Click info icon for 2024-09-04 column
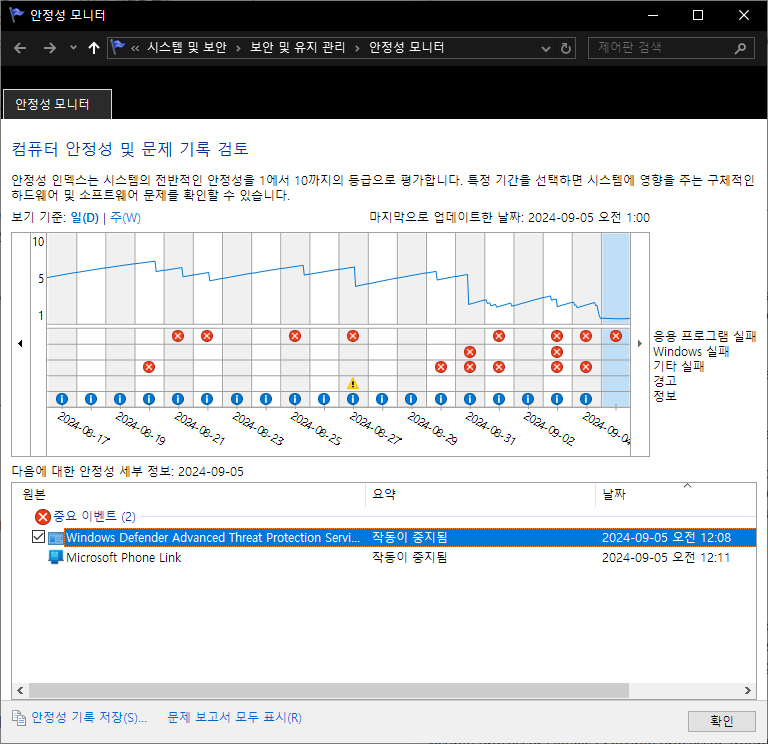 (586, 399)
